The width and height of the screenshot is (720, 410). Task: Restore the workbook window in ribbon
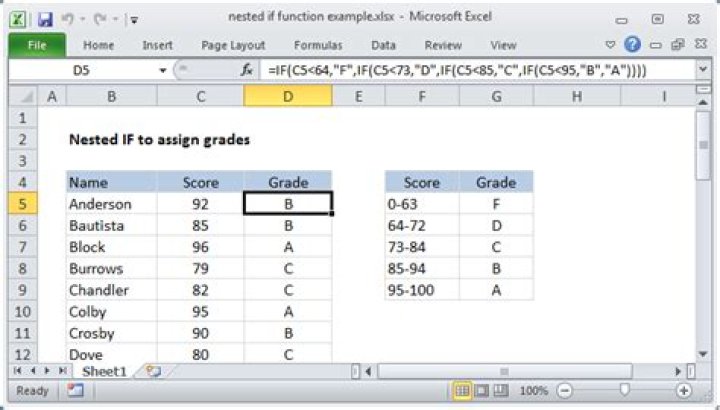(x=678, y=45)
